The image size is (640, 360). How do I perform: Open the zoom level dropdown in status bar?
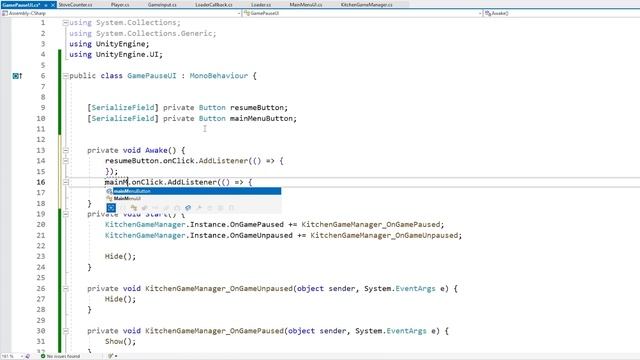pos(12,356)
